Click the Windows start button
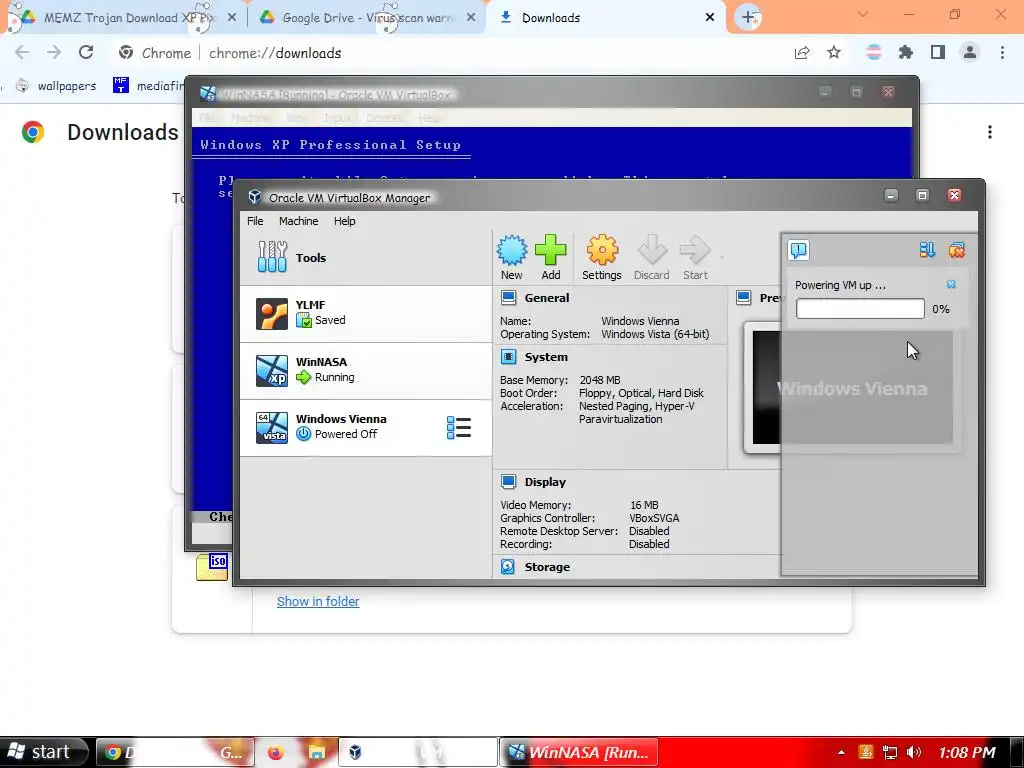The width and height of the screenshot is (1024, 768). 43,752
